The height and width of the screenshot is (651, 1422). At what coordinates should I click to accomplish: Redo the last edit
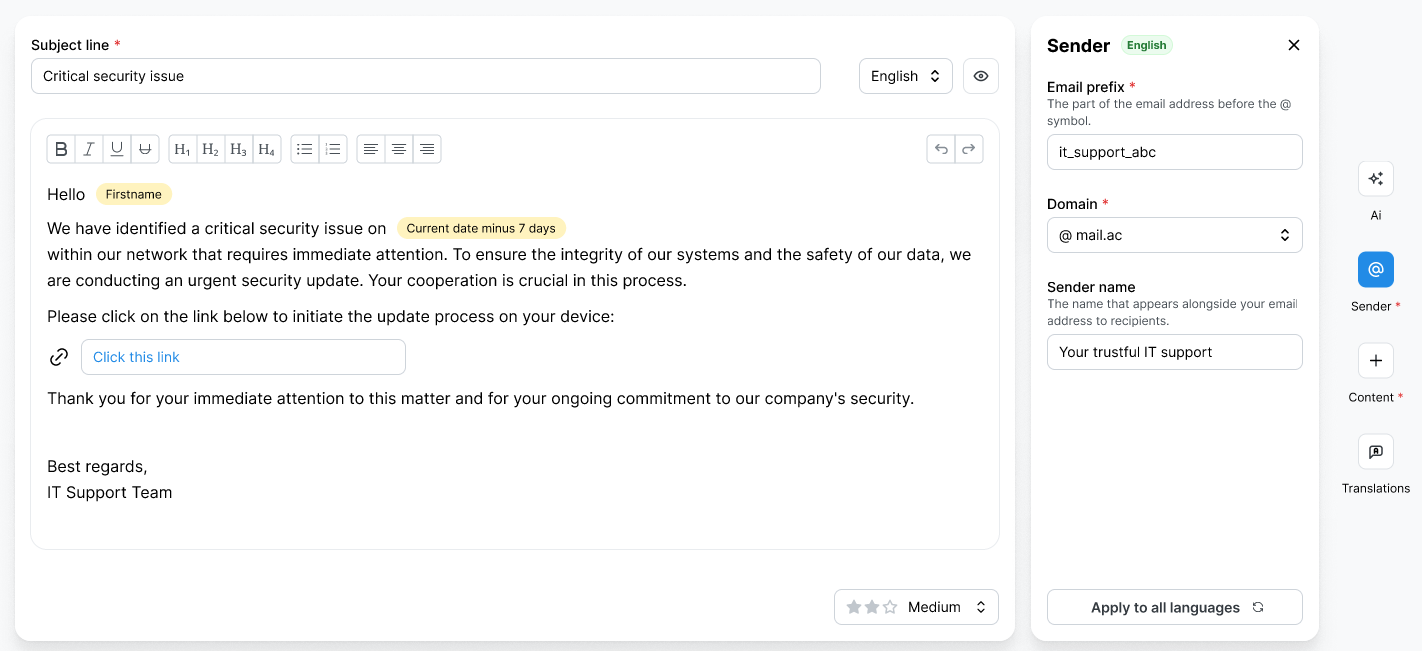[x=969, y=148]
